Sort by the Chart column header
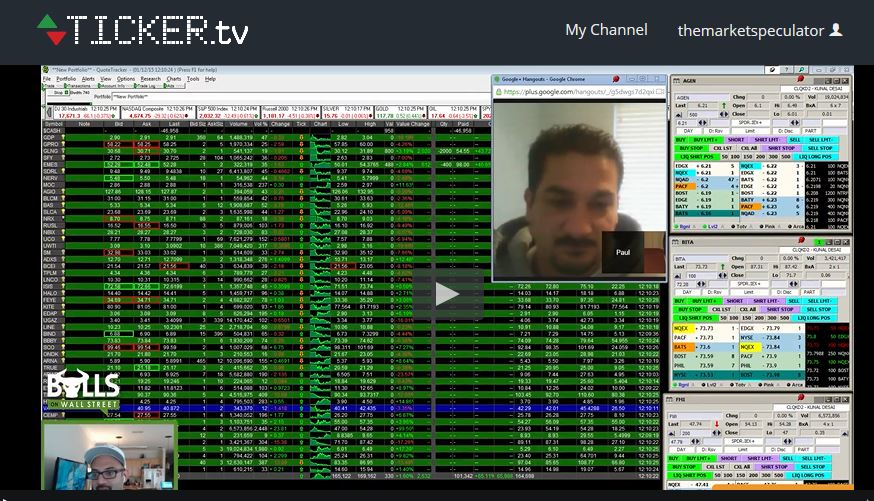The image size is (874, 501). [x=320, y=124]
